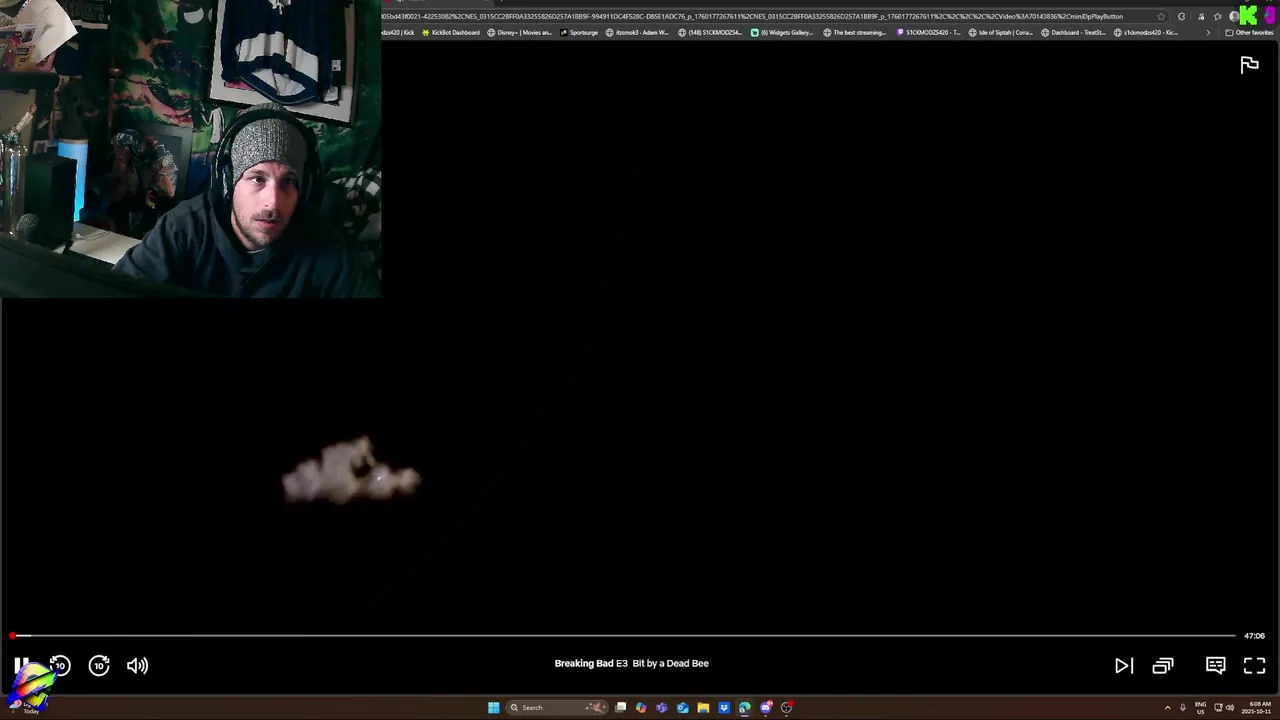Open the system volume tray icon
The height and width of the screenshot is (720, 1280).
point(1230,707)
